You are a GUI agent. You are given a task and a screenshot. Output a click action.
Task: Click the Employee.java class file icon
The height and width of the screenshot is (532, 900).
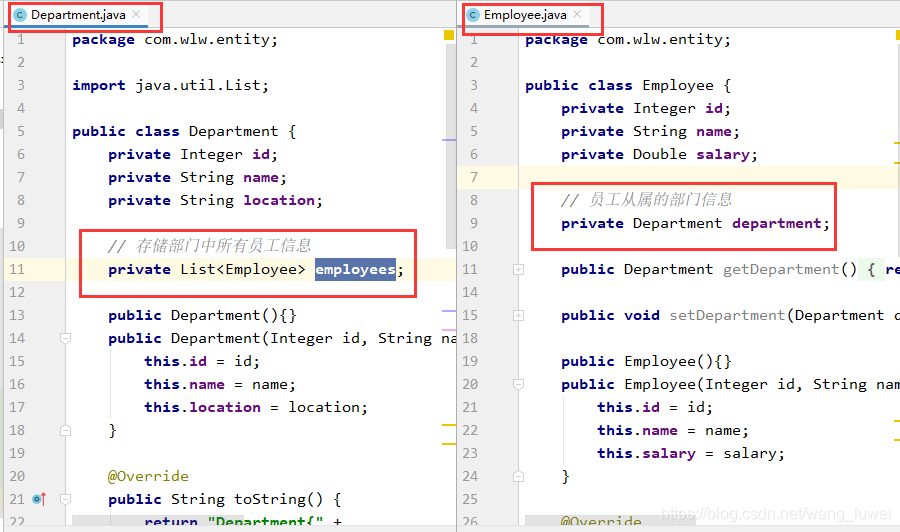[473, 15]
